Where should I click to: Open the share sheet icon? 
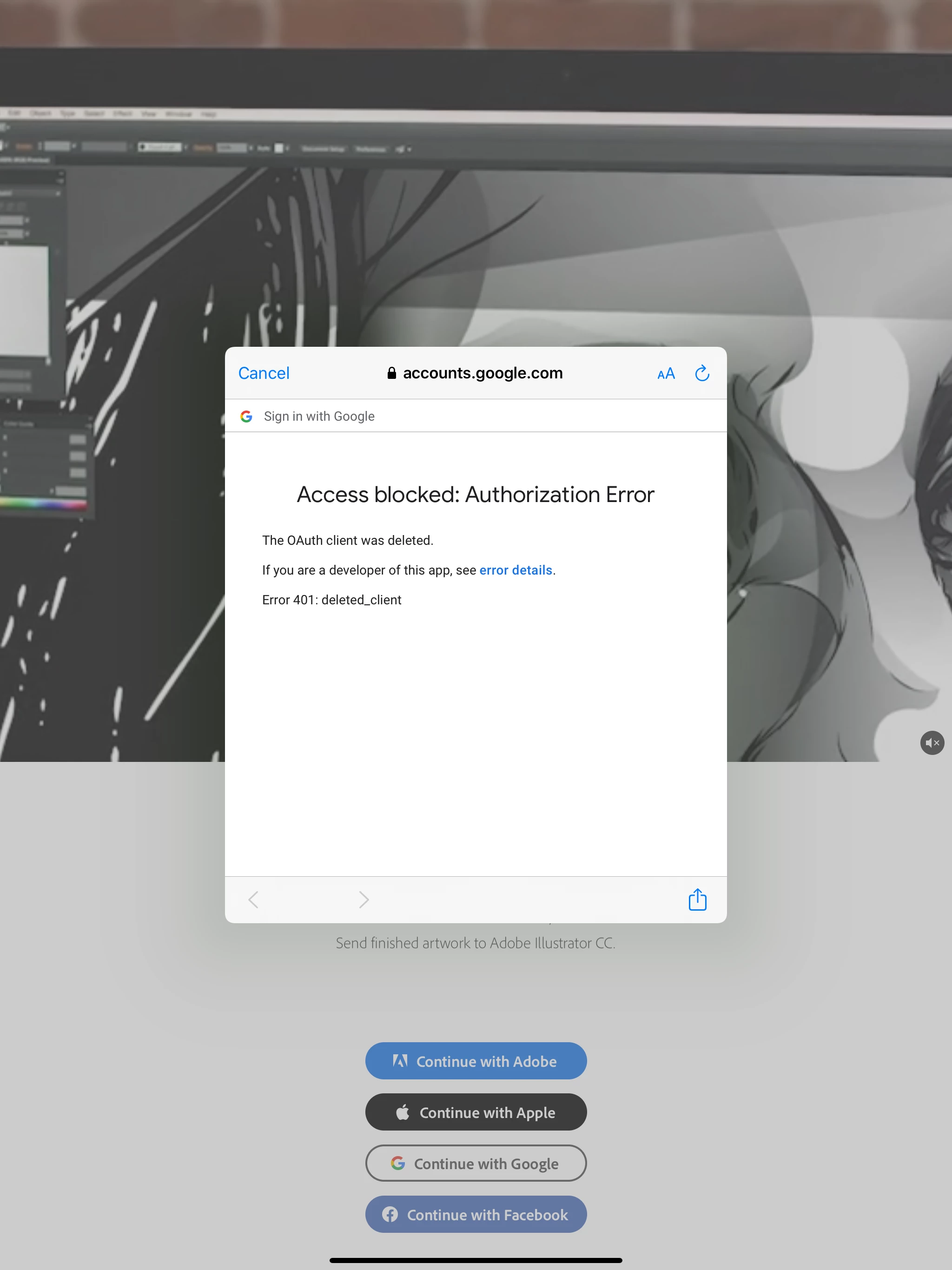pos(697,899)
